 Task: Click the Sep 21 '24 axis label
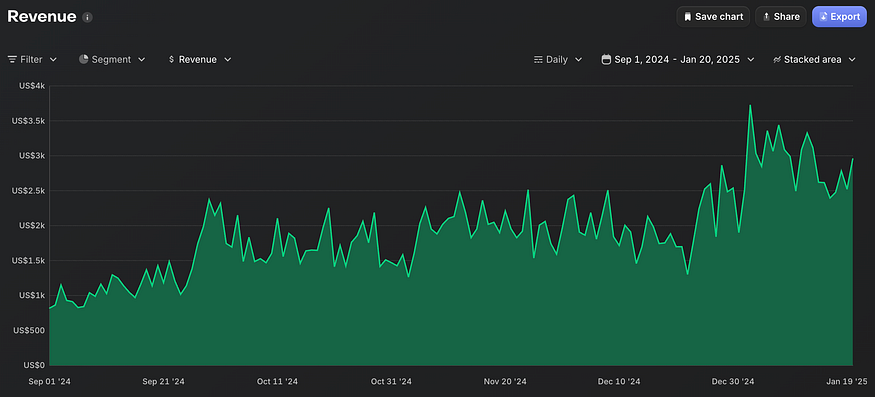(x=164, y=381)
